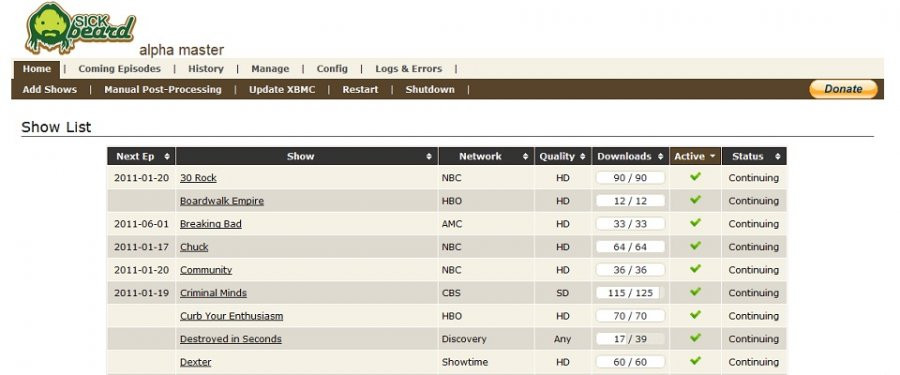
Task: Click alpha master version text
Action: [181, 50]
